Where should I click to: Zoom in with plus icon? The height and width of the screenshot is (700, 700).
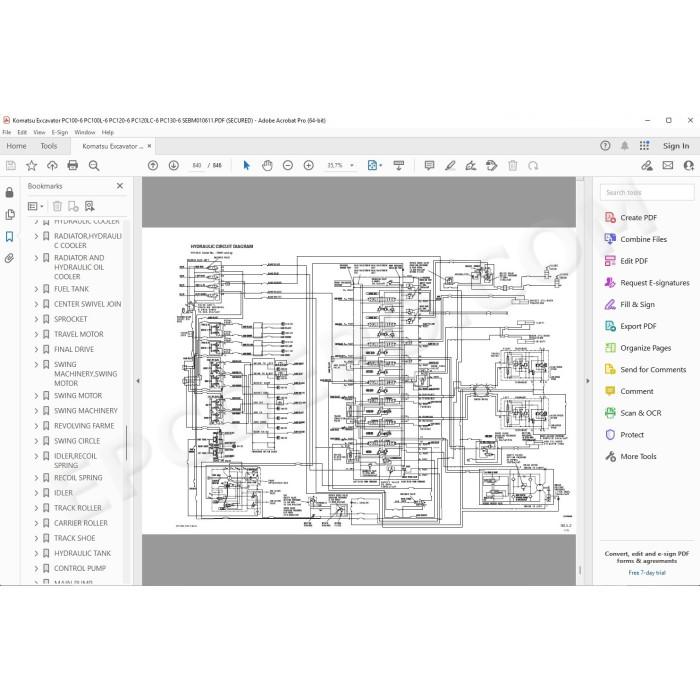(x=308, y=166)
